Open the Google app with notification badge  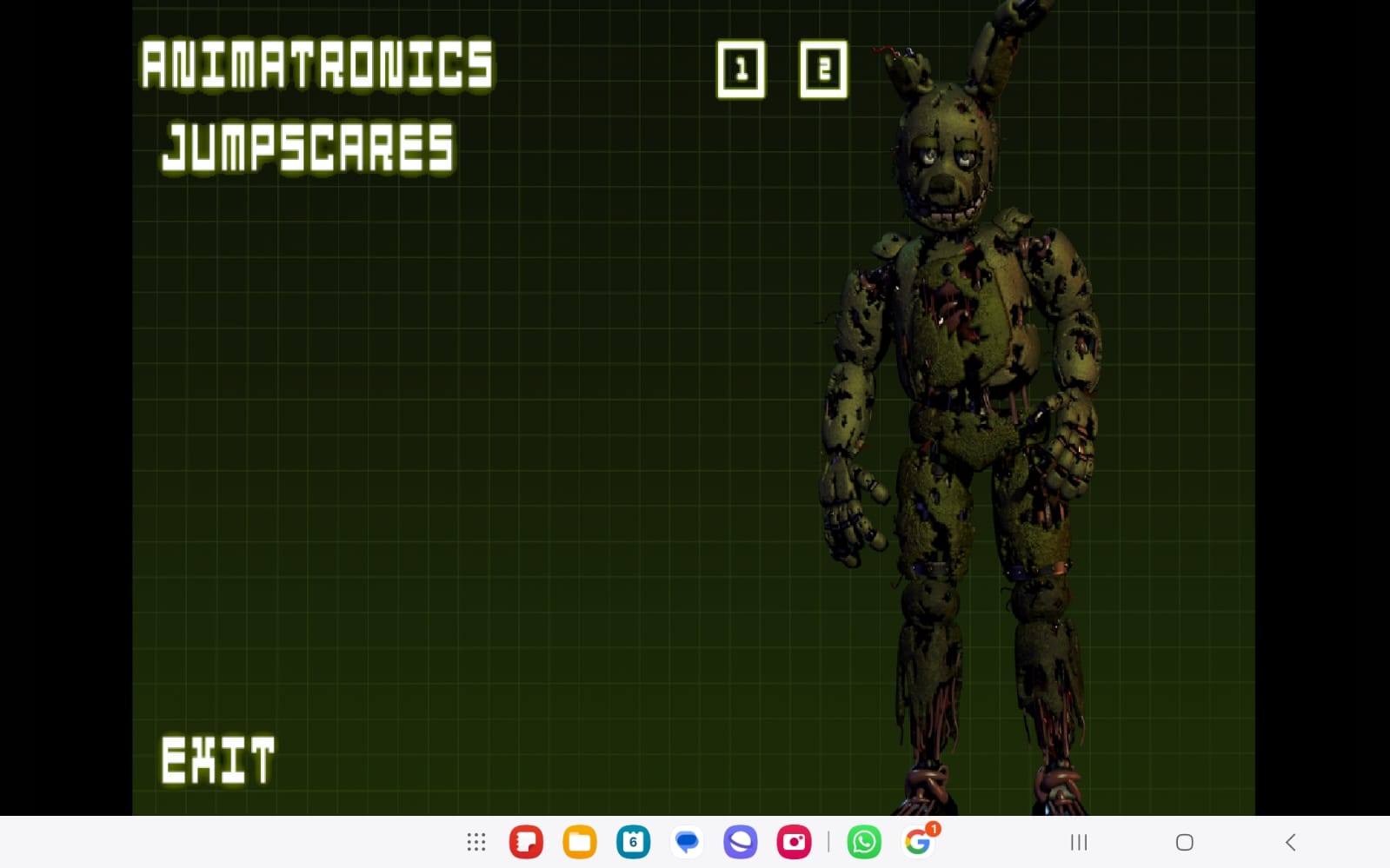coord(918,841)
